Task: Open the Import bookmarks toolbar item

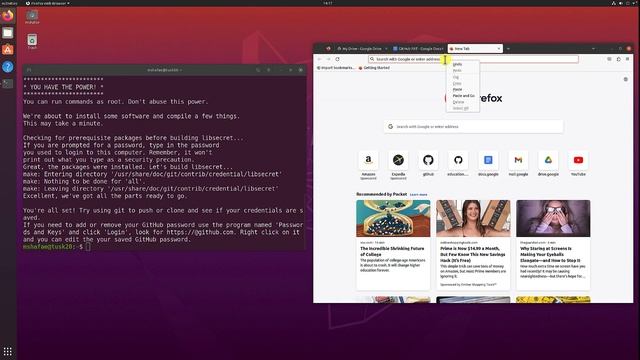Action: point(336,68)
